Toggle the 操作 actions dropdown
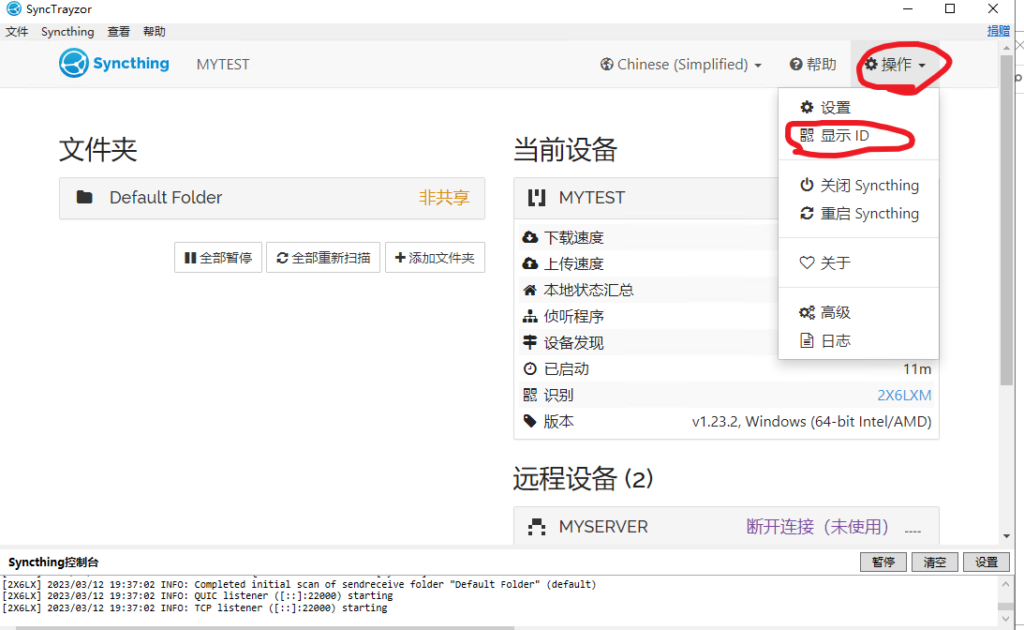 tap(895, 64)
